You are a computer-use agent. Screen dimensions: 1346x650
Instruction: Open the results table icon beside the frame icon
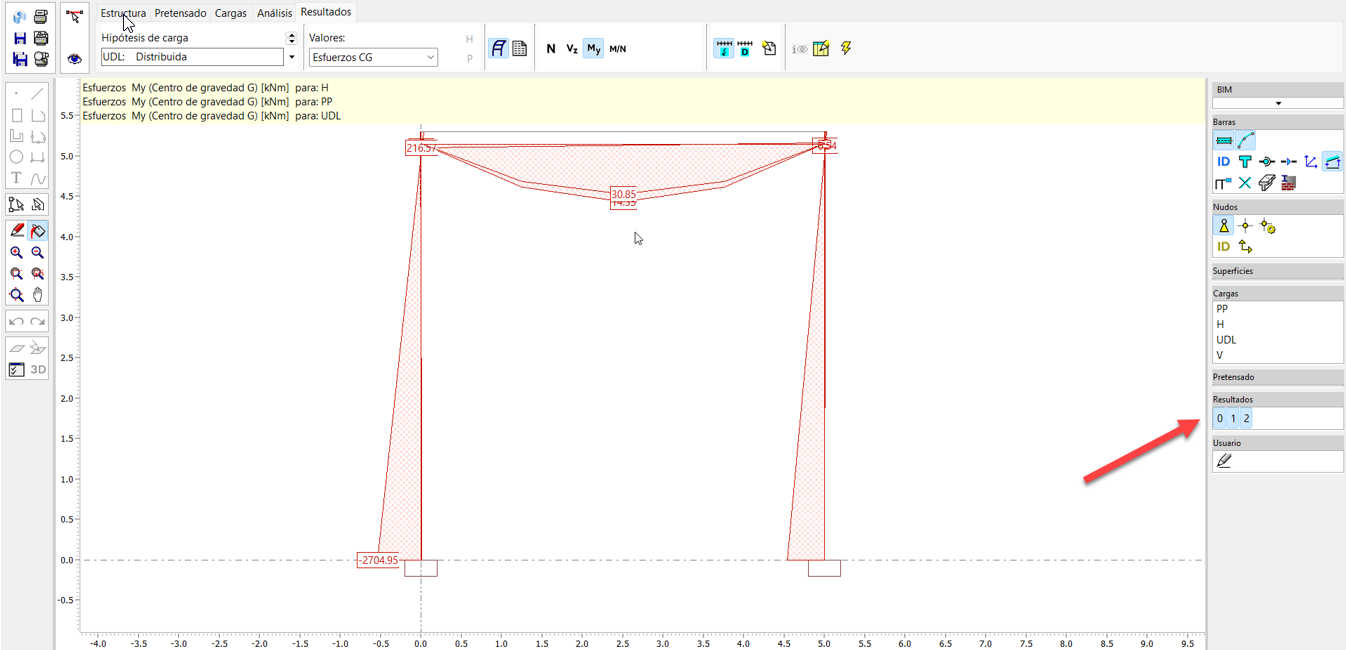(519, 47)
